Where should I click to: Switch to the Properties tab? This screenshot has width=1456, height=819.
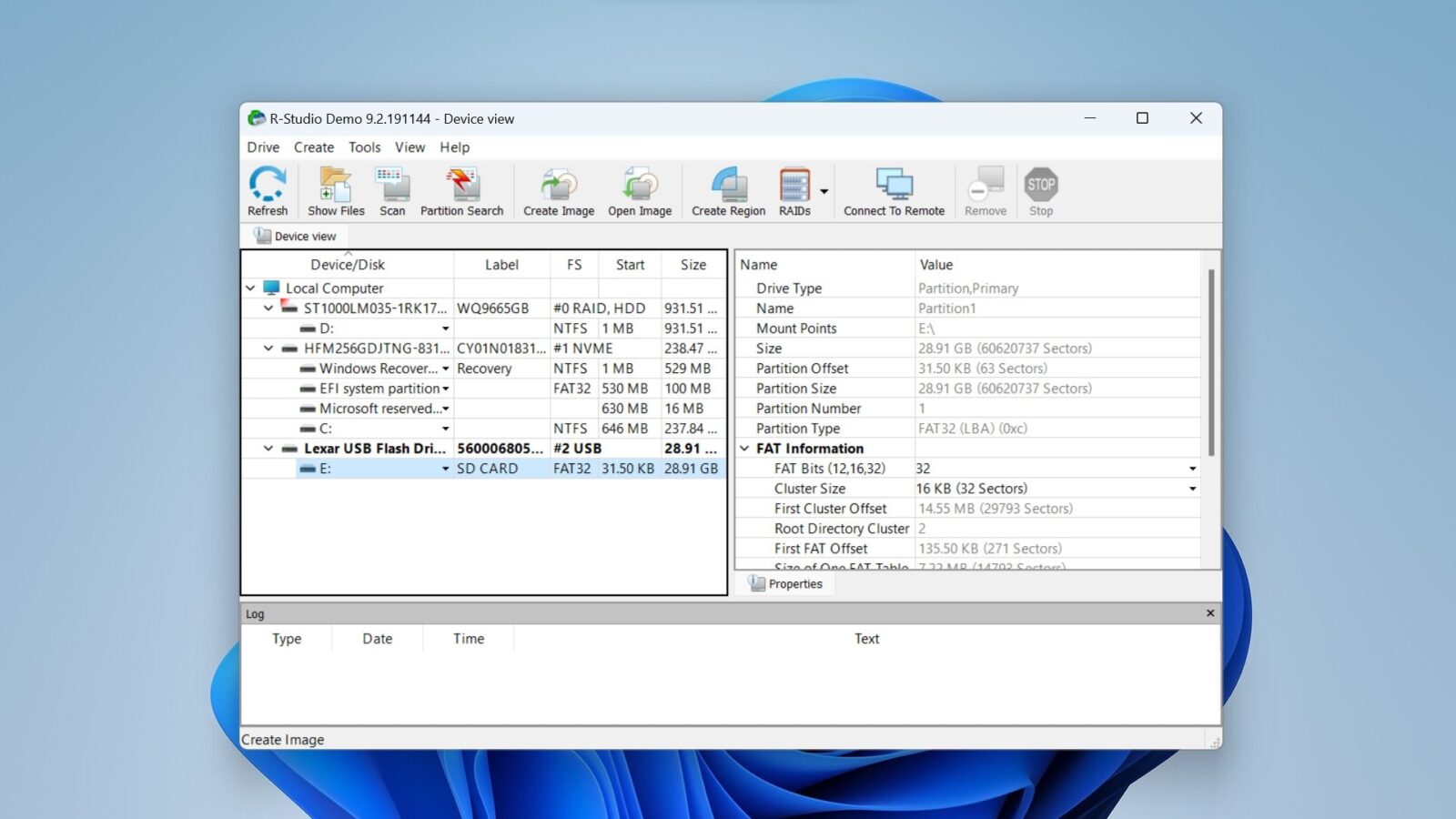[x=786, y=583]
